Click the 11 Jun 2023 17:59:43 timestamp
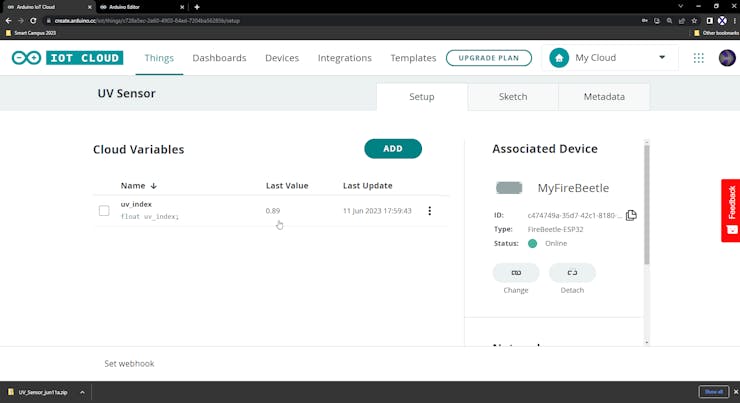Viewport: 740px width, 403px height. click(377, 210)
